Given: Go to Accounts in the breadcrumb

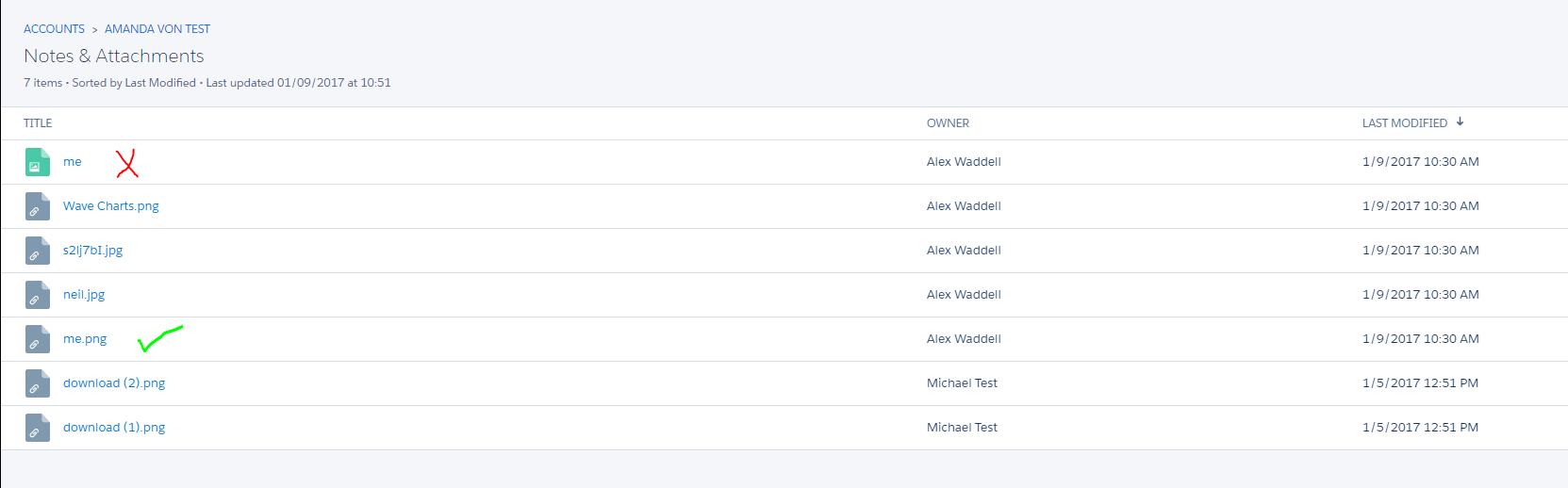Looking at the screenshot, I should tap(54, 29).
